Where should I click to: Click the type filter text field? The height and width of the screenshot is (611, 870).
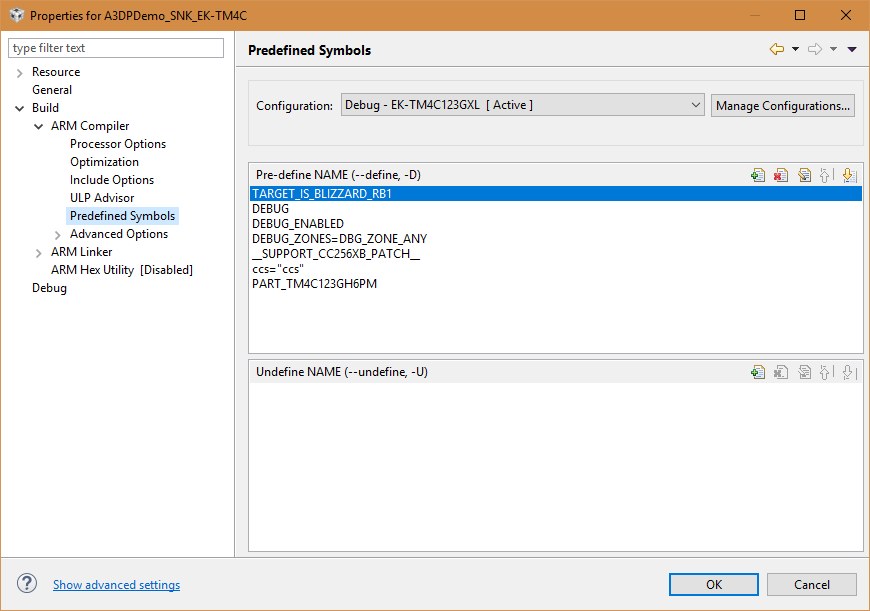pyautogui.click(x=116, y=48)
